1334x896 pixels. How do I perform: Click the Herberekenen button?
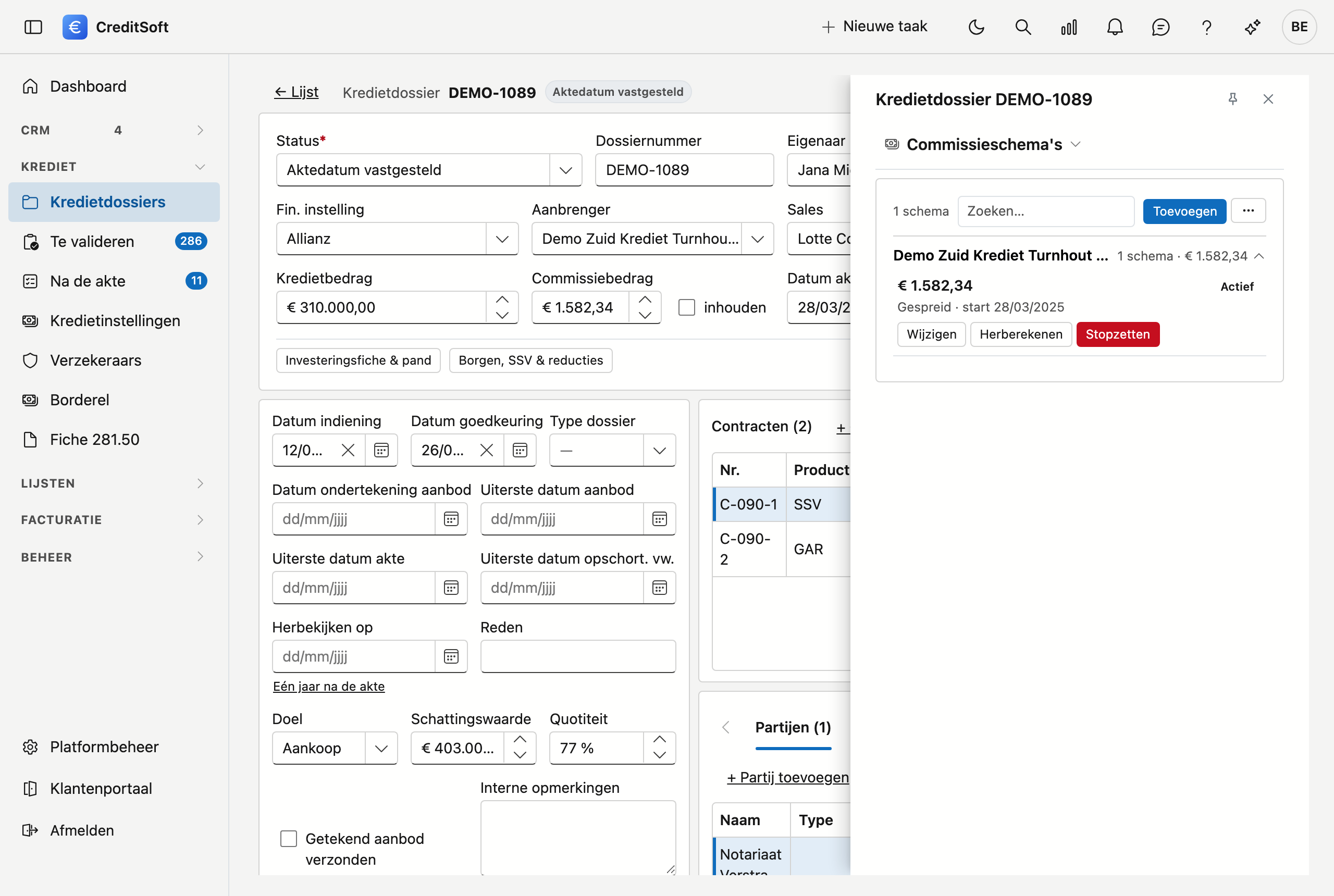(1021, 334)
